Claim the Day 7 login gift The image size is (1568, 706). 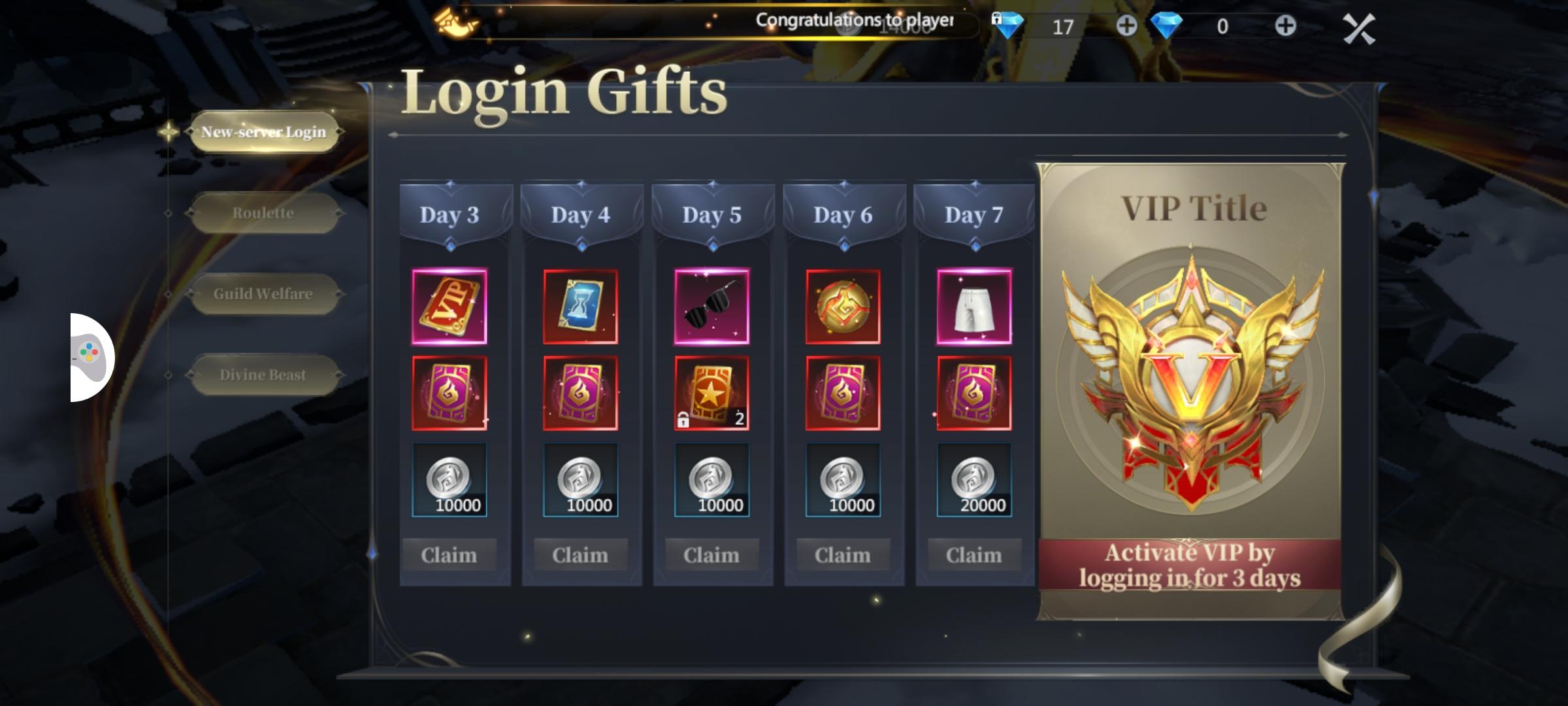(974, 555)
